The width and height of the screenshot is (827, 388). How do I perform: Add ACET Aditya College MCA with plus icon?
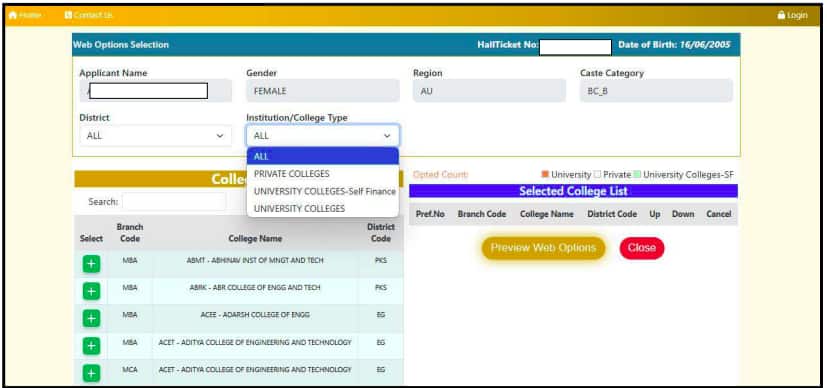pos(91,373)
